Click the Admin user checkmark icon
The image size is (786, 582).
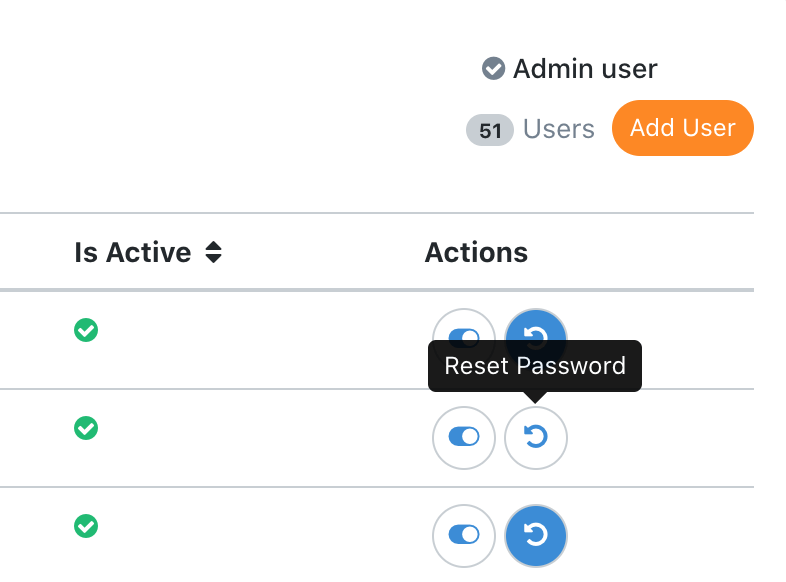point(493,68)
